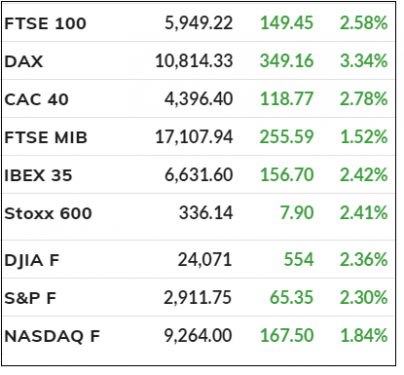The image size is (404, 375).
Task: Click CAC 40 change value 118.77
Action: pos(287,99)
